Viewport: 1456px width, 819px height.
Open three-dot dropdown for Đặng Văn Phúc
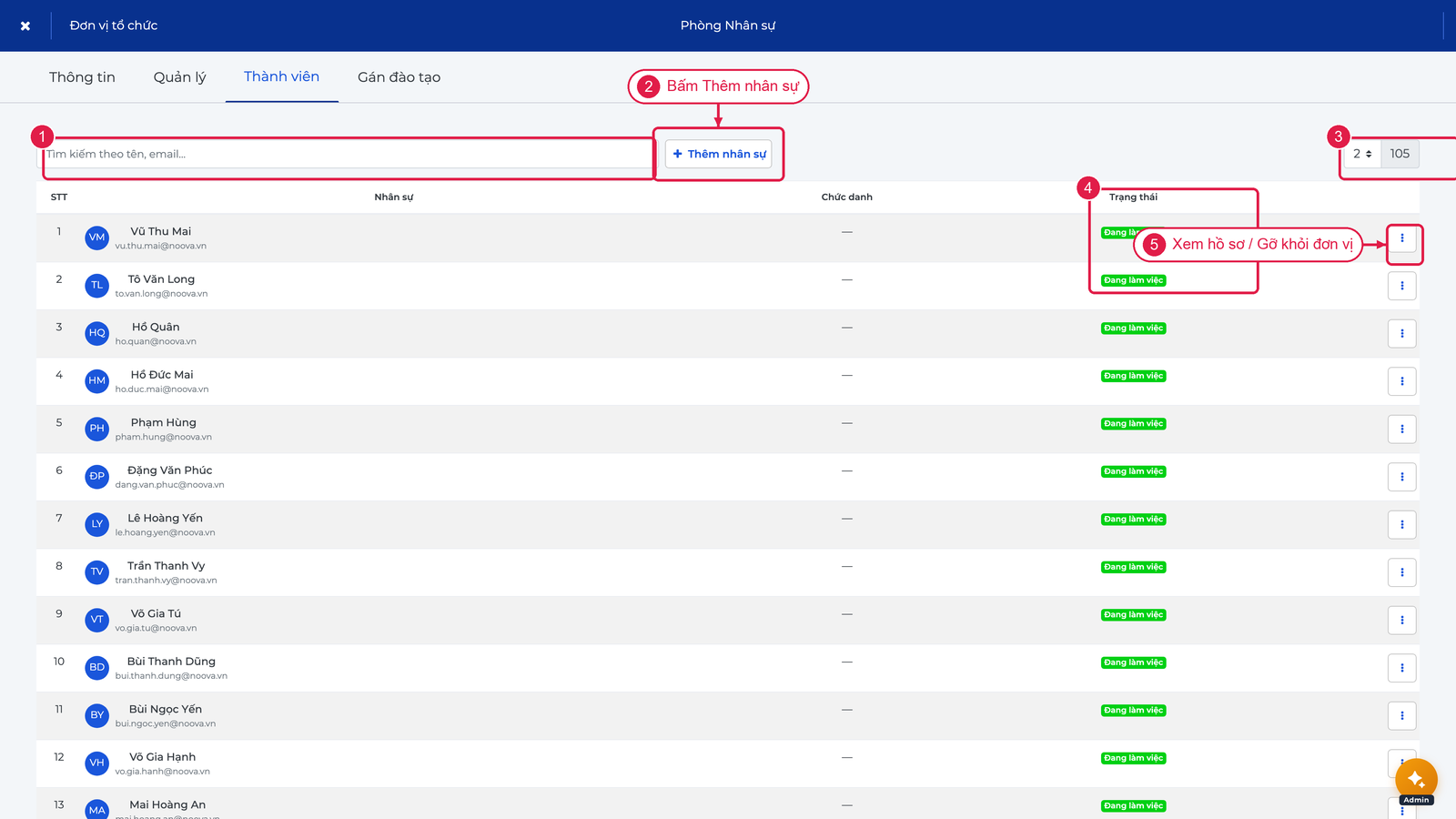coord(1402,477)
